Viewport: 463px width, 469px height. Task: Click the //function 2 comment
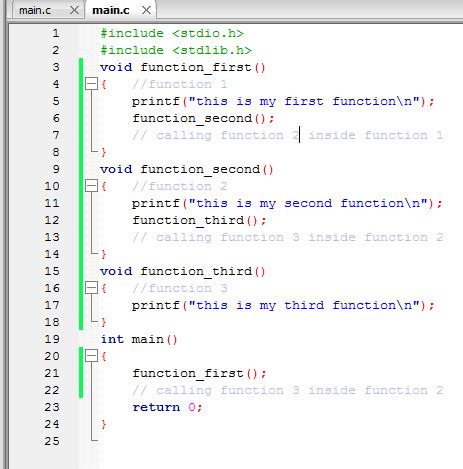point(180,186)
